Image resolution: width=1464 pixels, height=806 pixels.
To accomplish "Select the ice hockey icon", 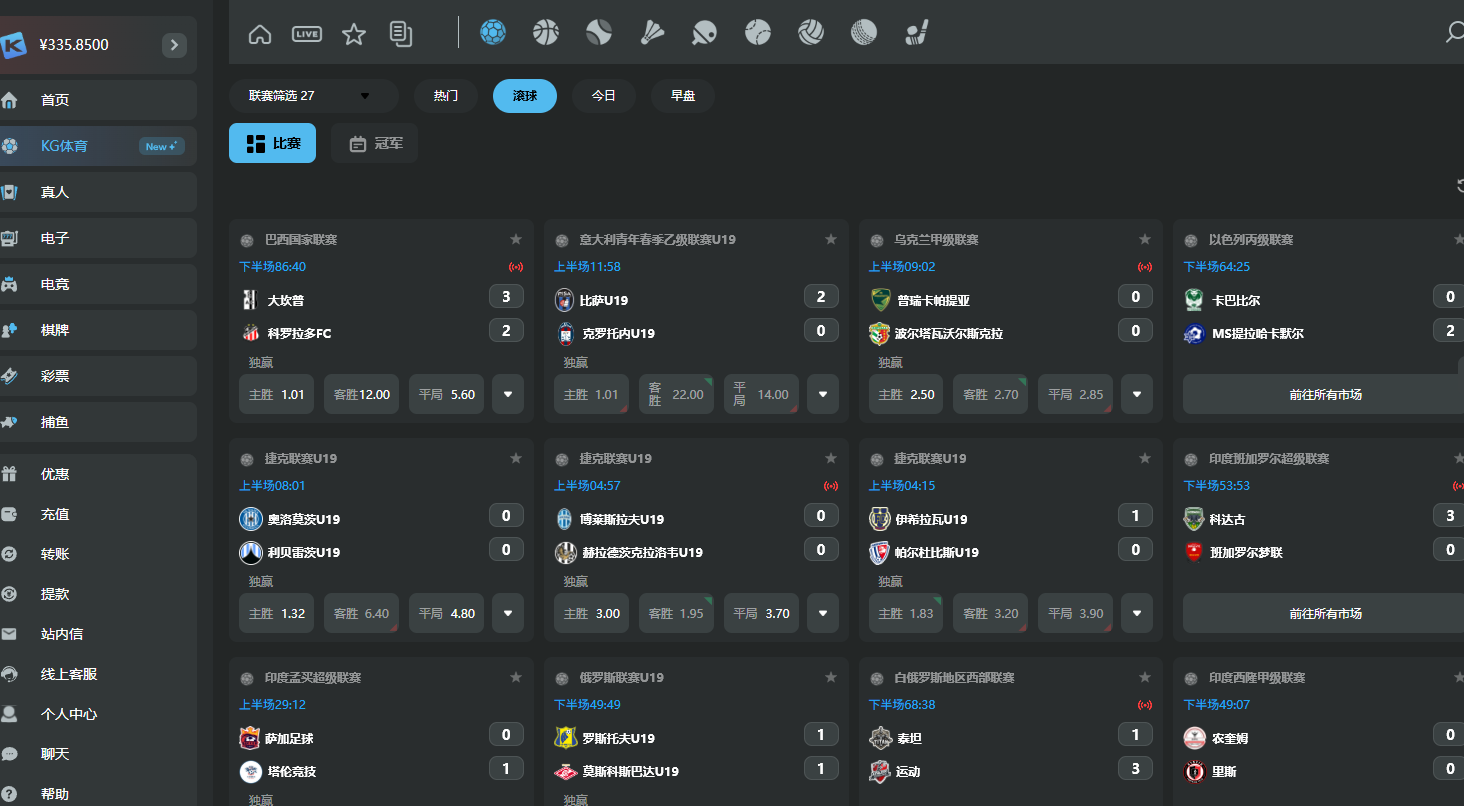I will tap(917, 33).
